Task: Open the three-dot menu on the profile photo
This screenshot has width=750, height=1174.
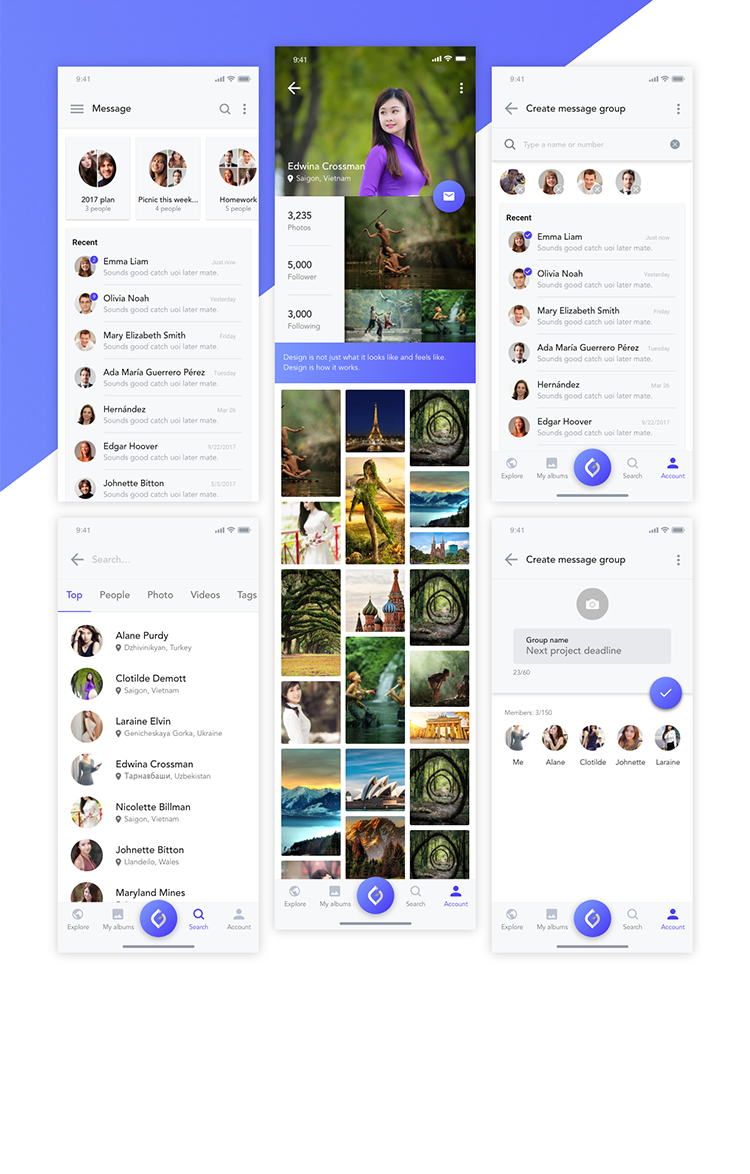Action: tap(461, 88)
